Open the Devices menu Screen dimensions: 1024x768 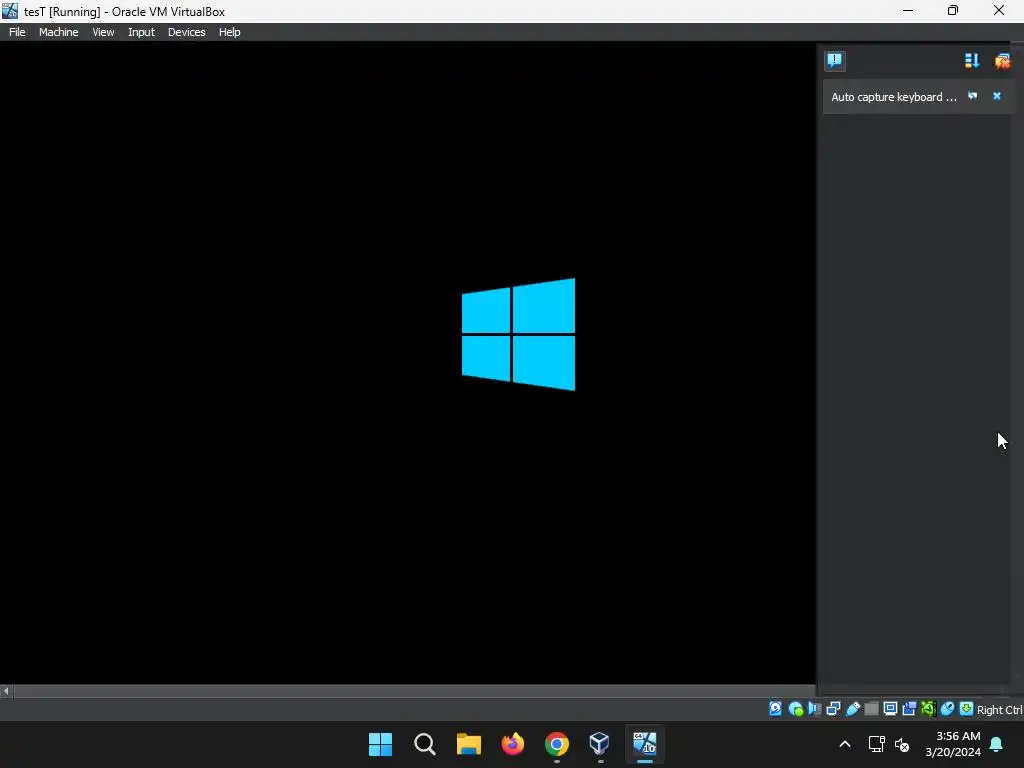pyautogui.click(x=186, y=32)
